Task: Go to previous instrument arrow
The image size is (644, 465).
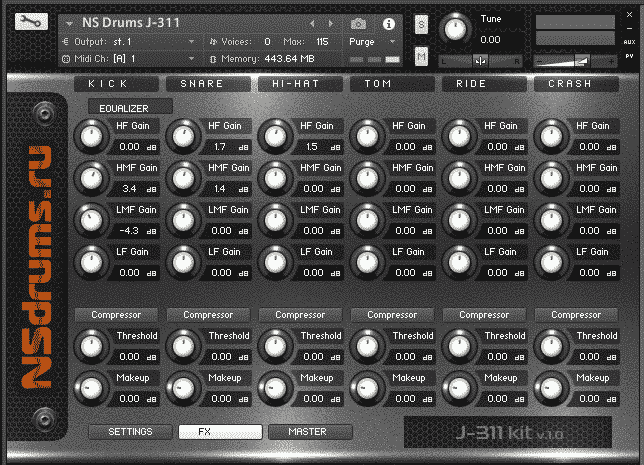Action: [313, 24]
